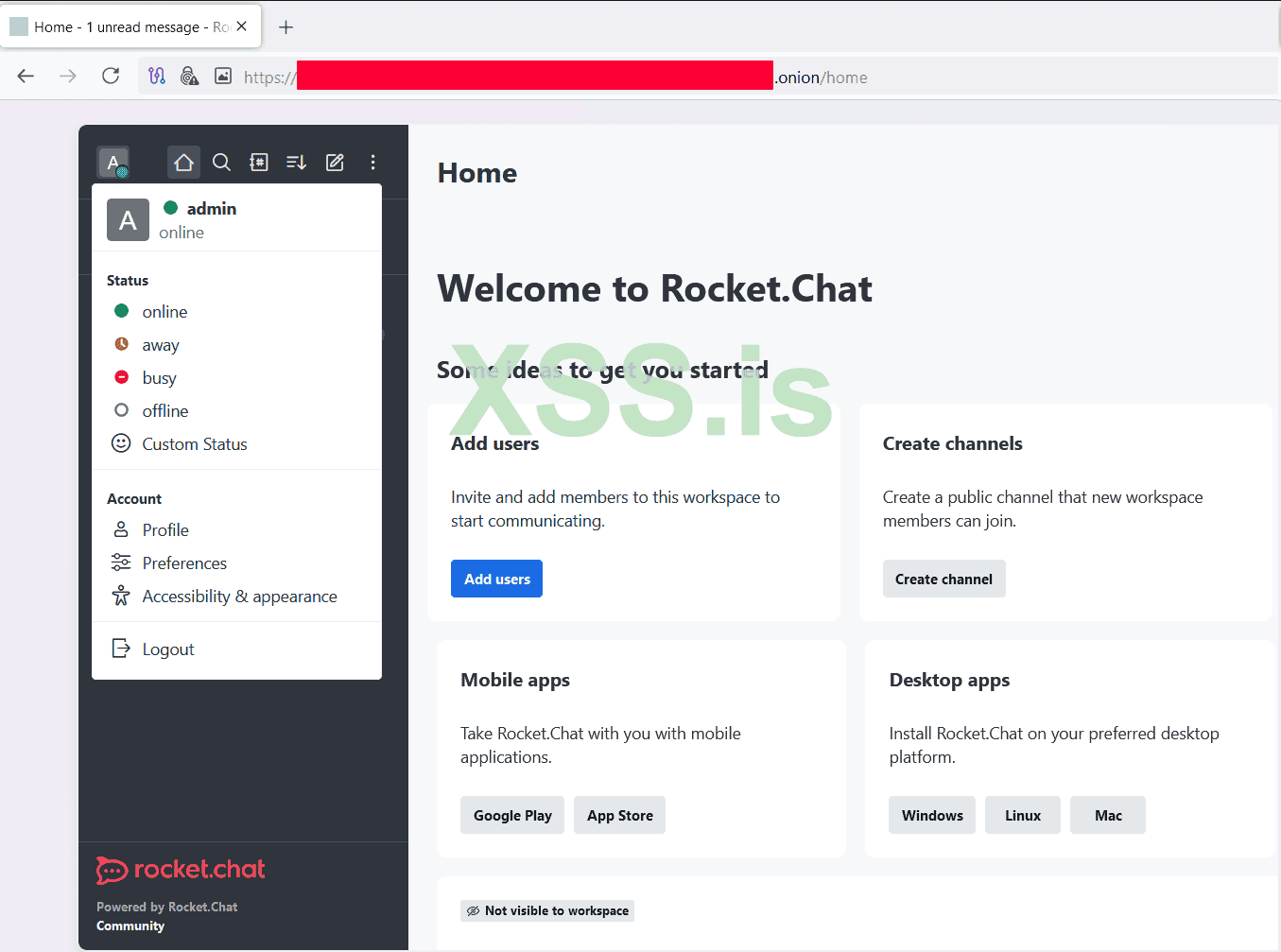Click the Tor circuit icon in address bar
Image resolution: width=1281 pixels, height=952 pixels.
click(157, 77)
